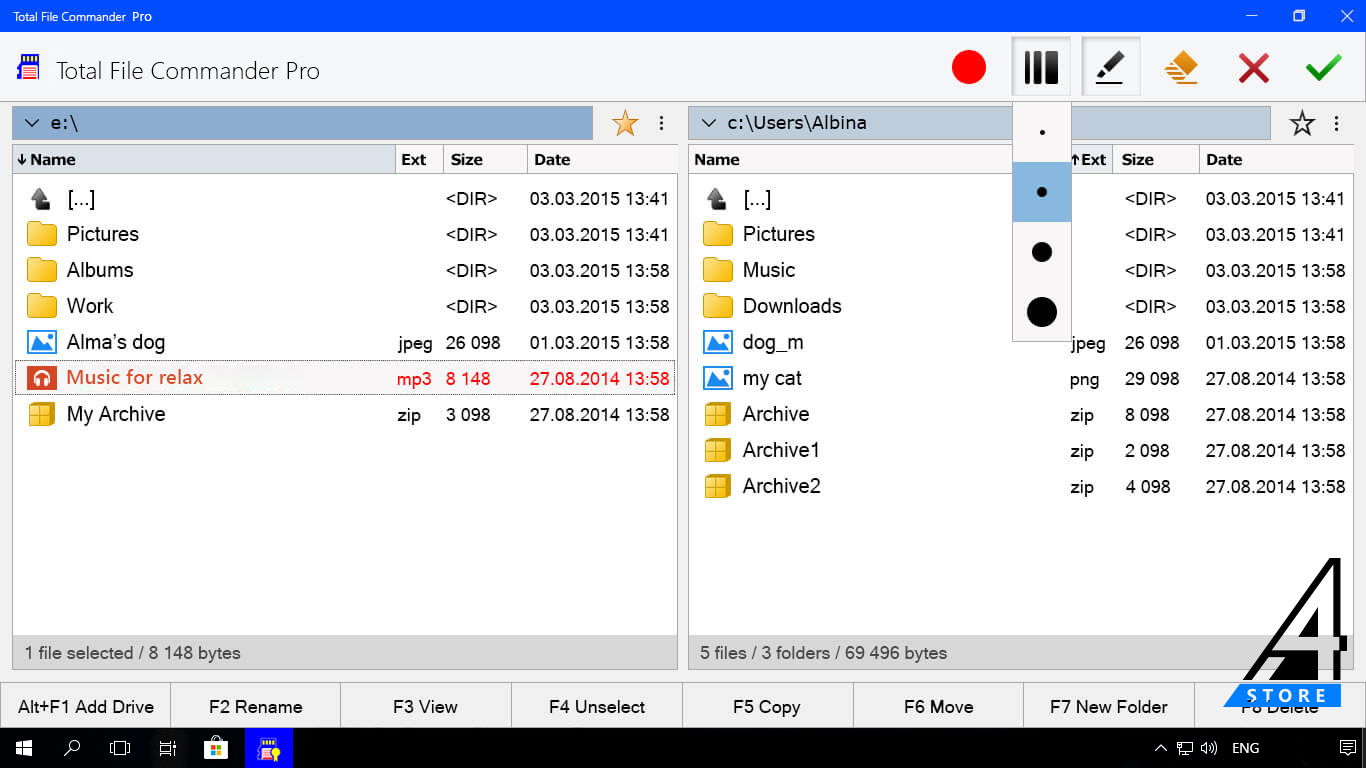The image size is (1366, 768).
Task: Open taskbar search magnifier
Action: (x=72, y=748)
